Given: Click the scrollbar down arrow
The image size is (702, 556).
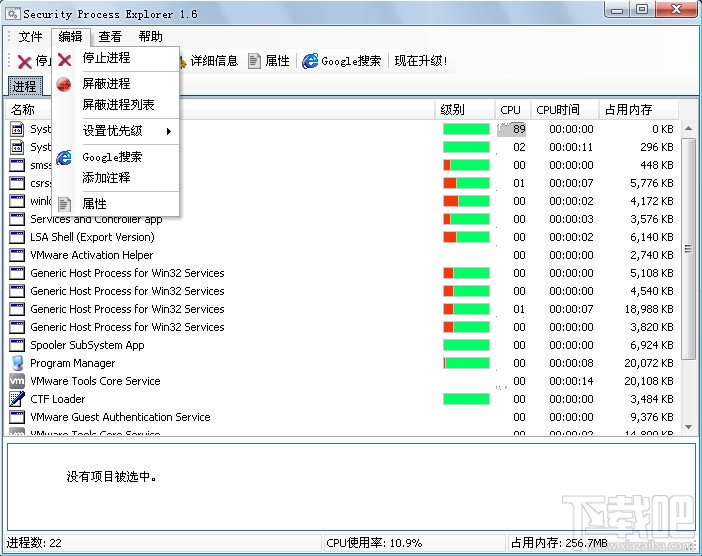Looking at the screenshot, I should tap(689, 427).
